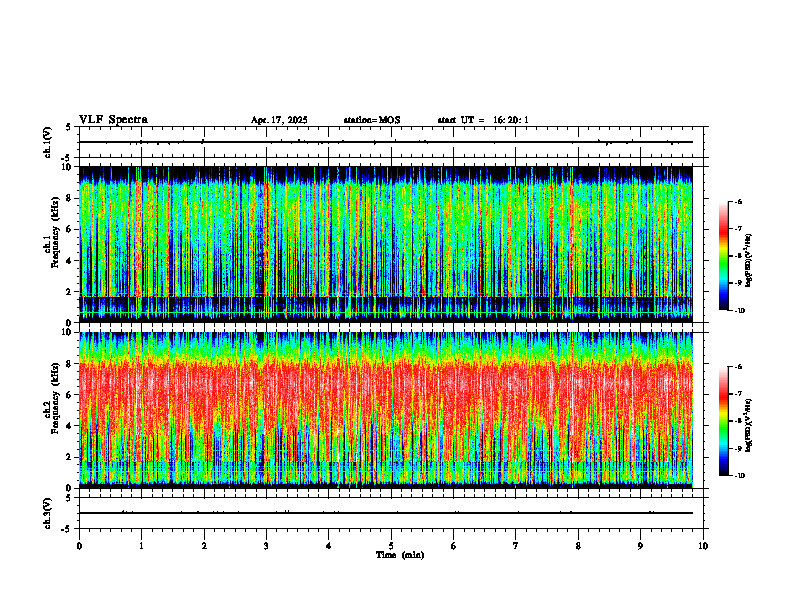792x612 pixels.
Task: Click time axis tick label "4"
Action: point(329,546)
